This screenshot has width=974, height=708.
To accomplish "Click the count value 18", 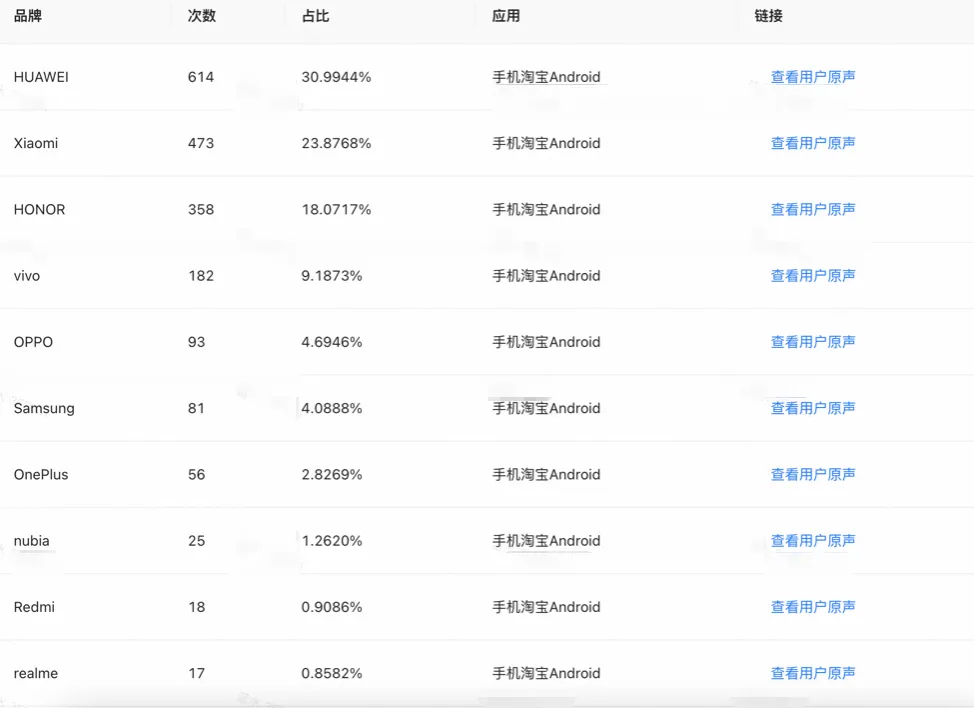I will (x=196, y=607).
